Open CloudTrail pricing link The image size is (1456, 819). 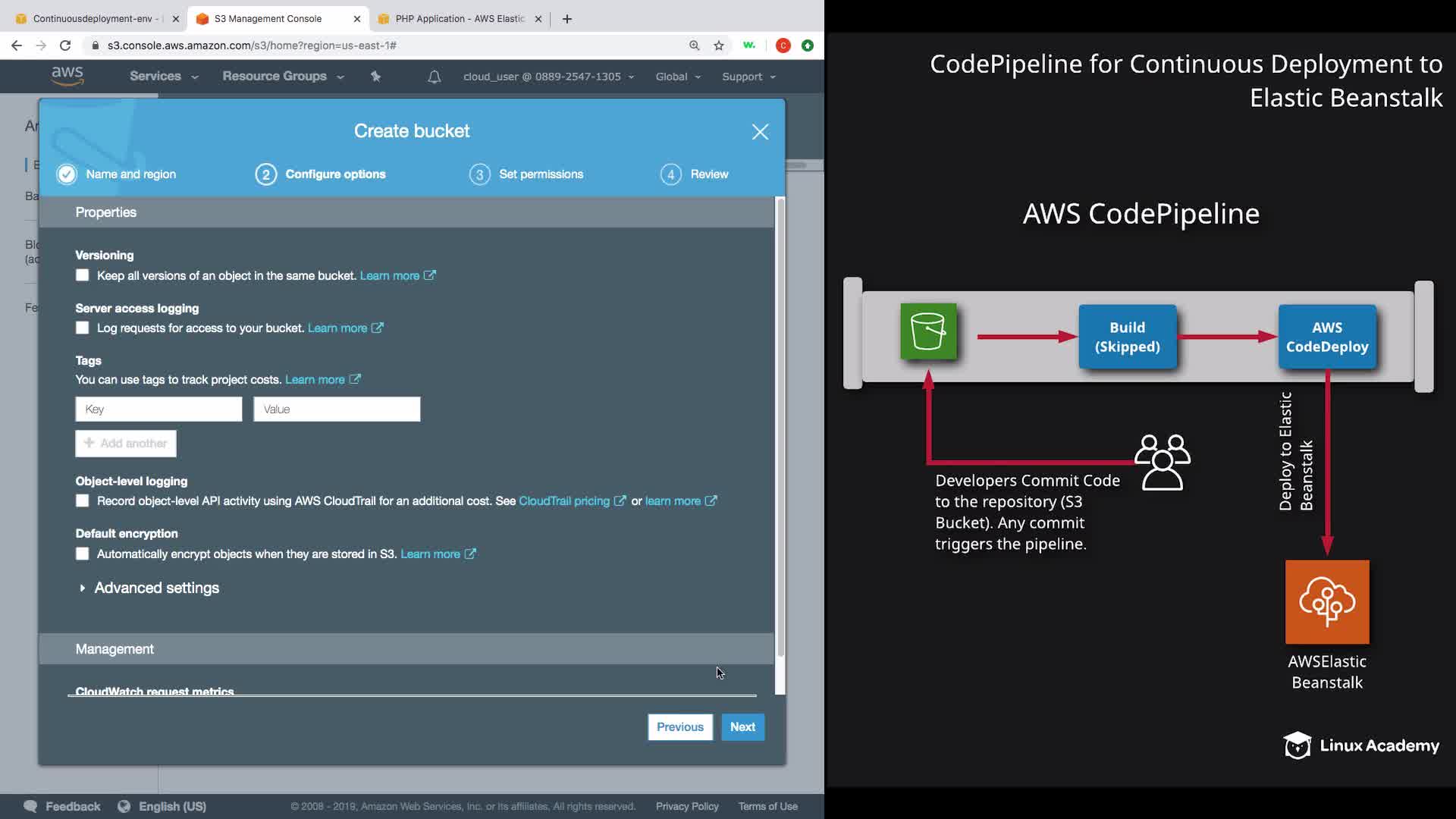[564, 501]
